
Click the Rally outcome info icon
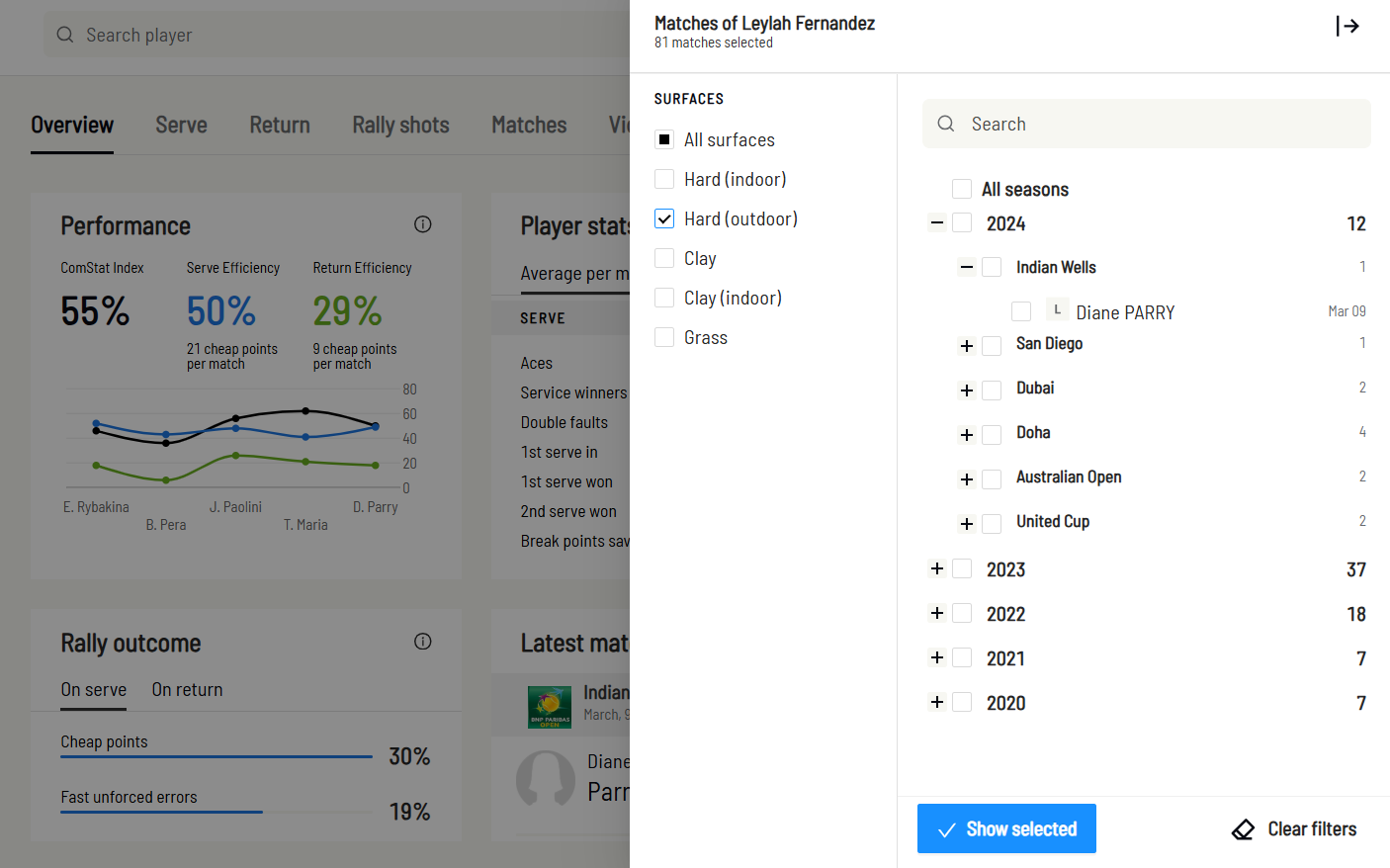click(x=422, y=642)
